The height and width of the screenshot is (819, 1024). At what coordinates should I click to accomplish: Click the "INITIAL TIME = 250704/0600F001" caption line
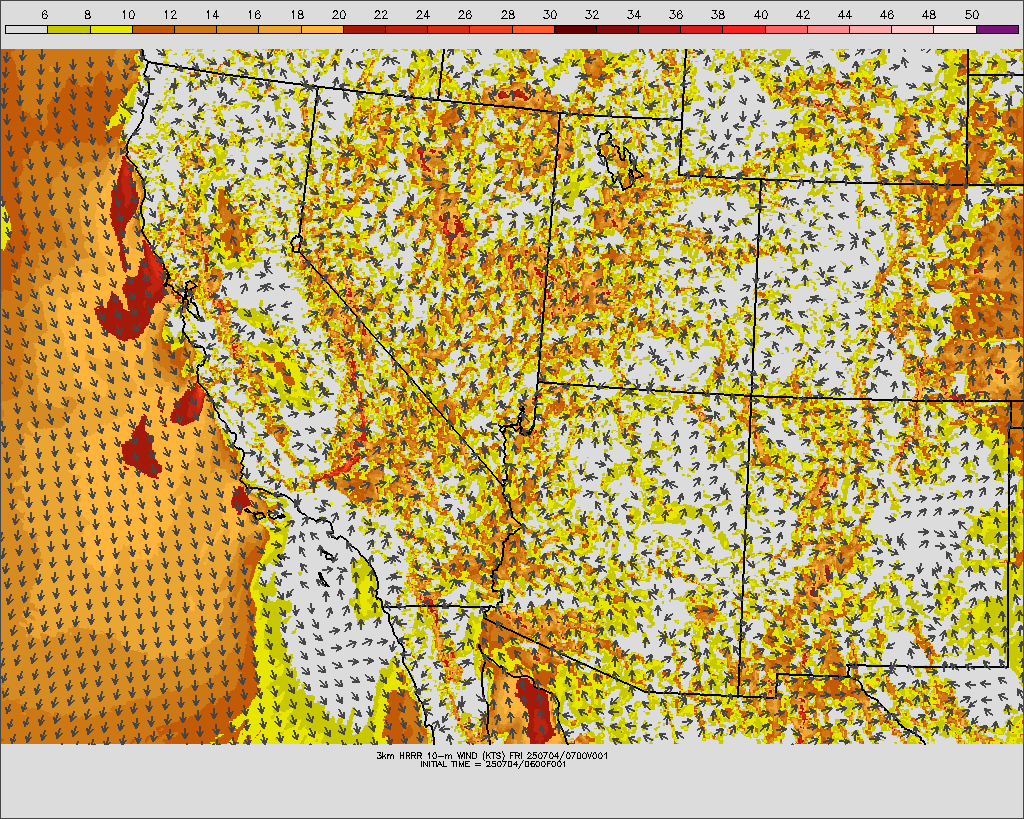pyautogui.click(x=493, y=764)
